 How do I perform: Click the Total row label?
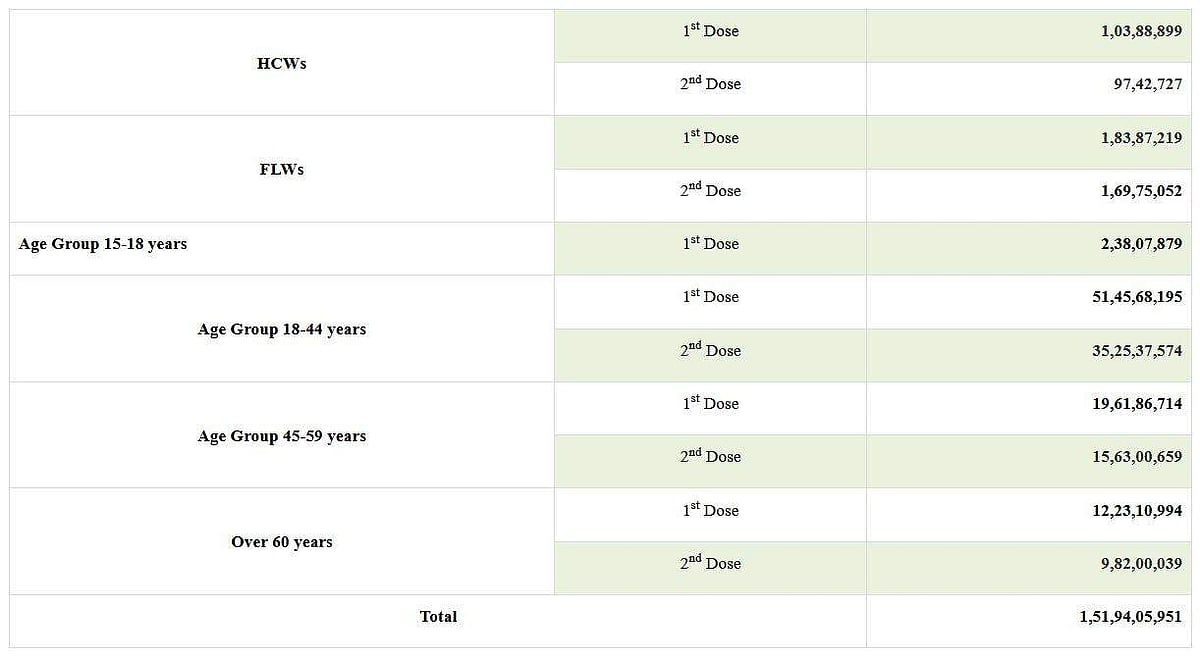point(438,616)
